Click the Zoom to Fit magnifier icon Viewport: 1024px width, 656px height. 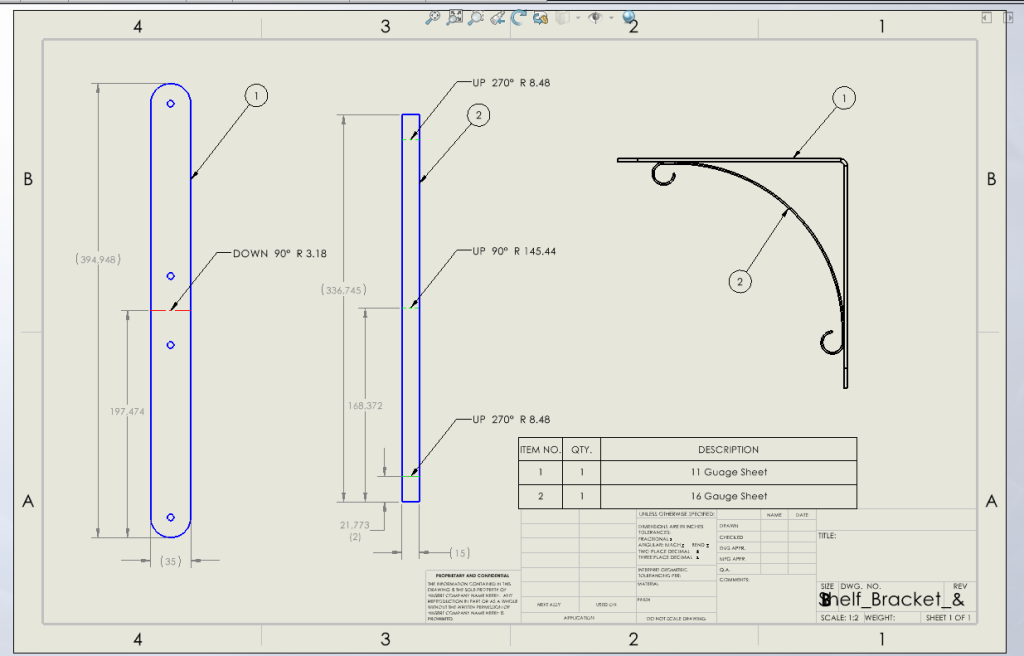click(x=433, y=17)
